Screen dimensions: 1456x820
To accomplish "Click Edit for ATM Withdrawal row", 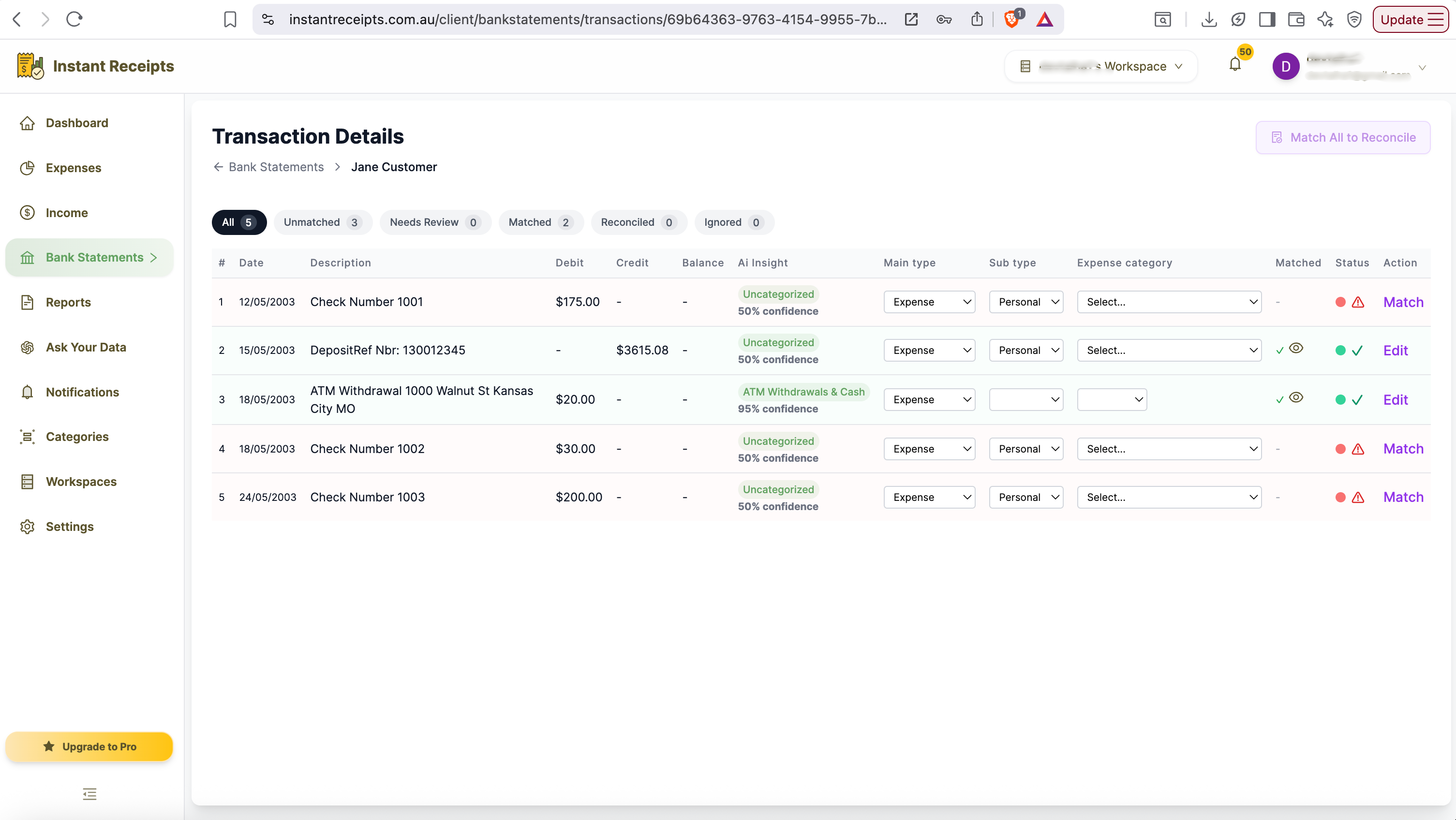I will coord(1395,399).
